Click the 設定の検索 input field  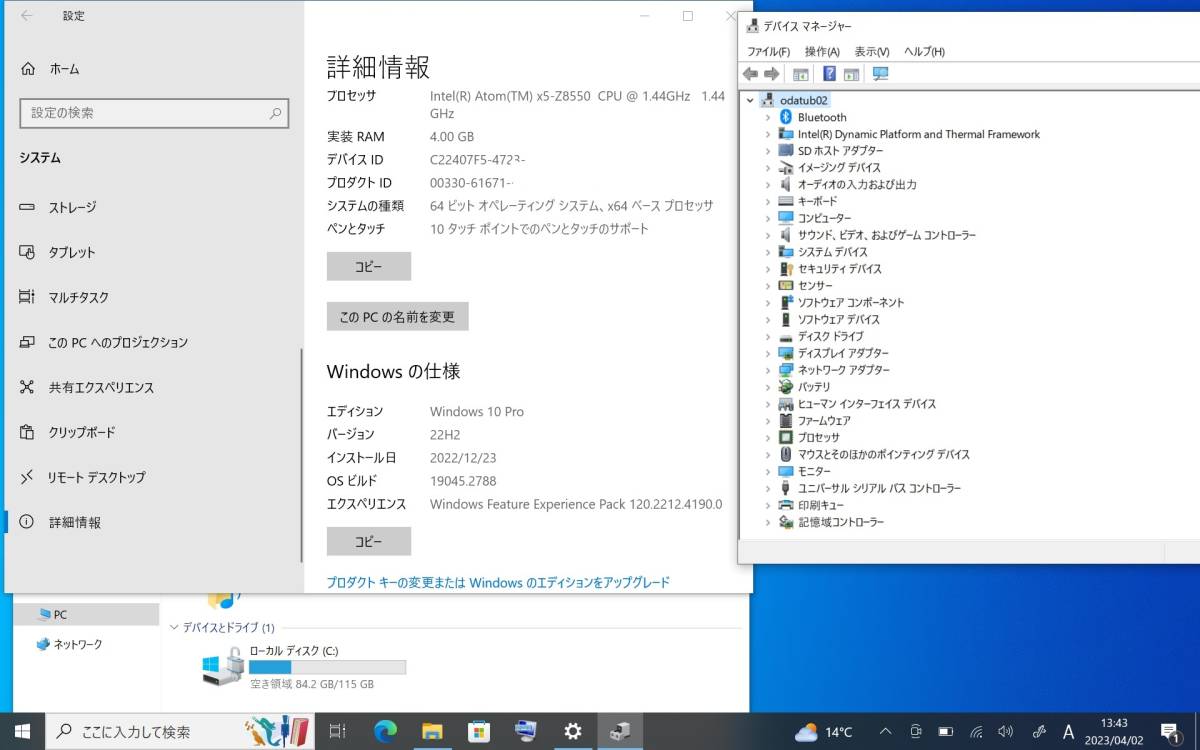tap(154, 114)
